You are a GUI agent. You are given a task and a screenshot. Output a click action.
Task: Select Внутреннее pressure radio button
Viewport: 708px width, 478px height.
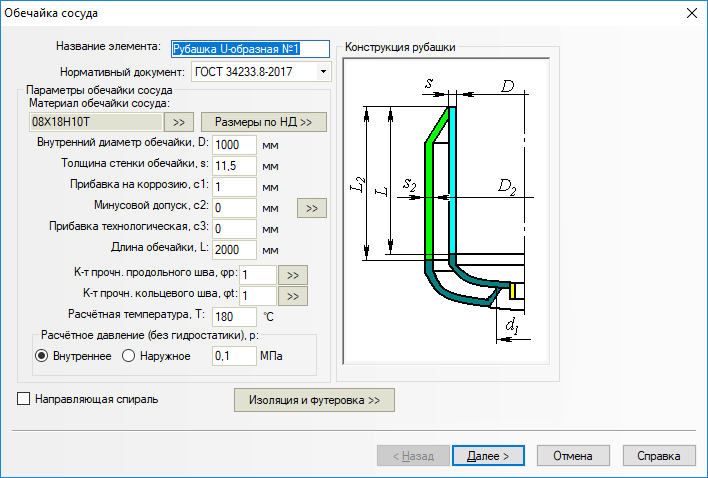(x=42, y=355)
